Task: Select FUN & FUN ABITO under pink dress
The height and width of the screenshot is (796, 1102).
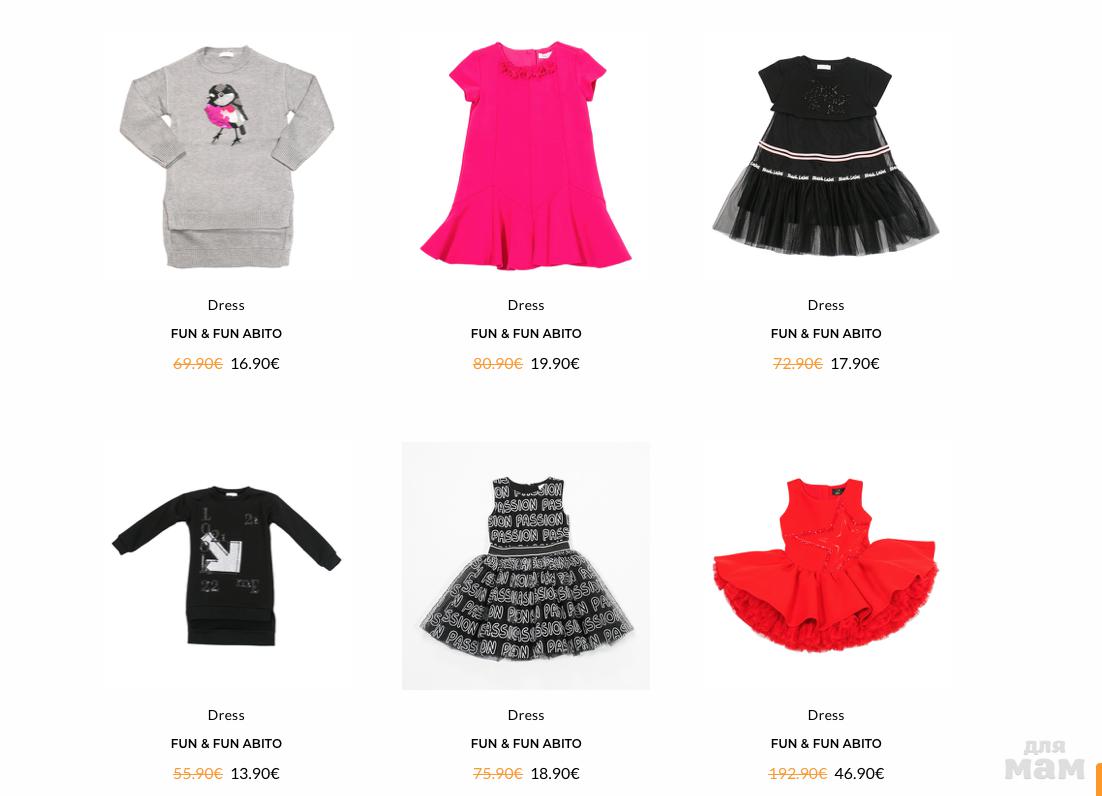Action: (x=526, y=334)
